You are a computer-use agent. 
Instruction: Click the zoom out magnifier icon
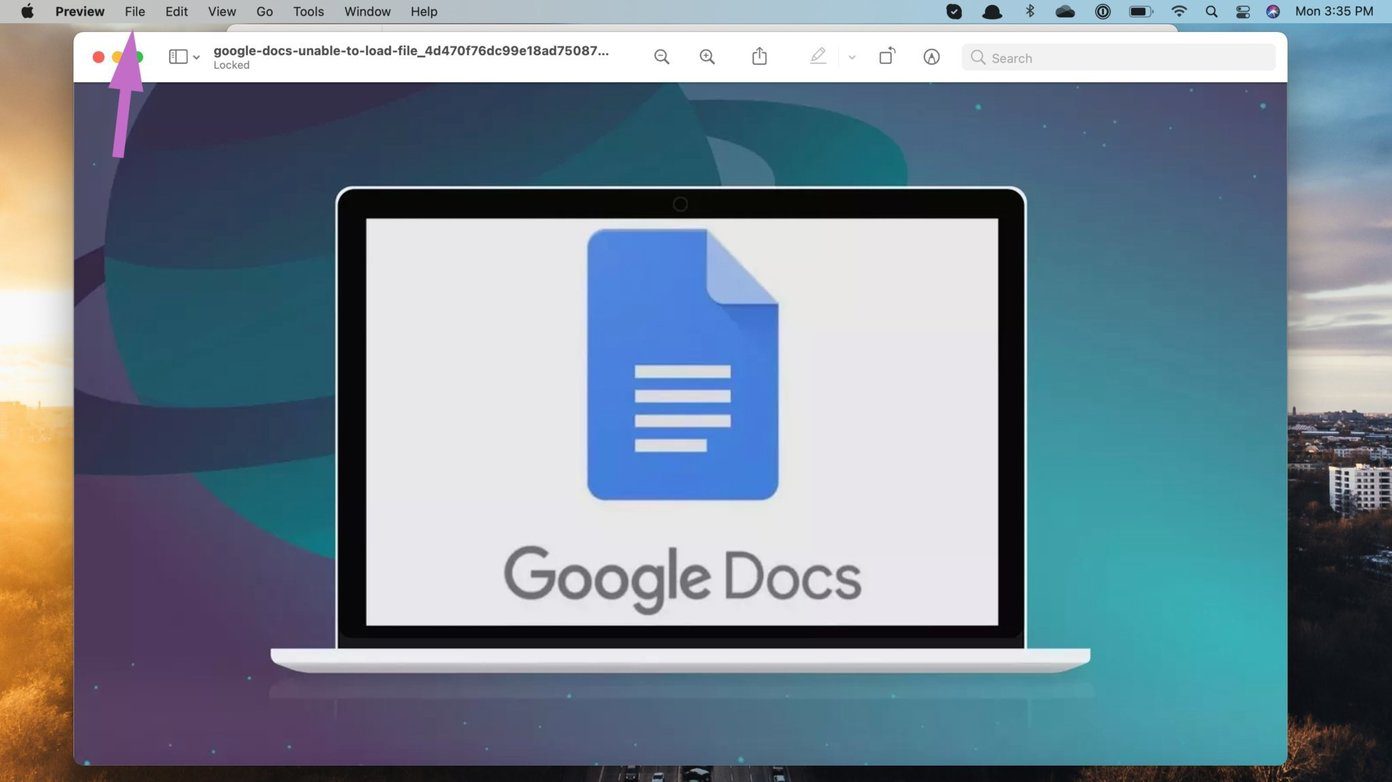pos(661,57)
